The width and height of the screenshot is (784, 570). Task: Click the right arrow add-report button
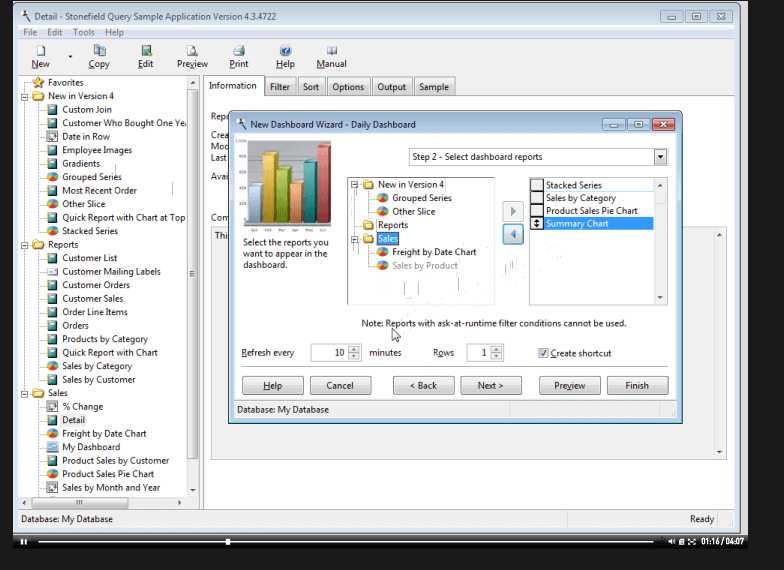[513, 212]
